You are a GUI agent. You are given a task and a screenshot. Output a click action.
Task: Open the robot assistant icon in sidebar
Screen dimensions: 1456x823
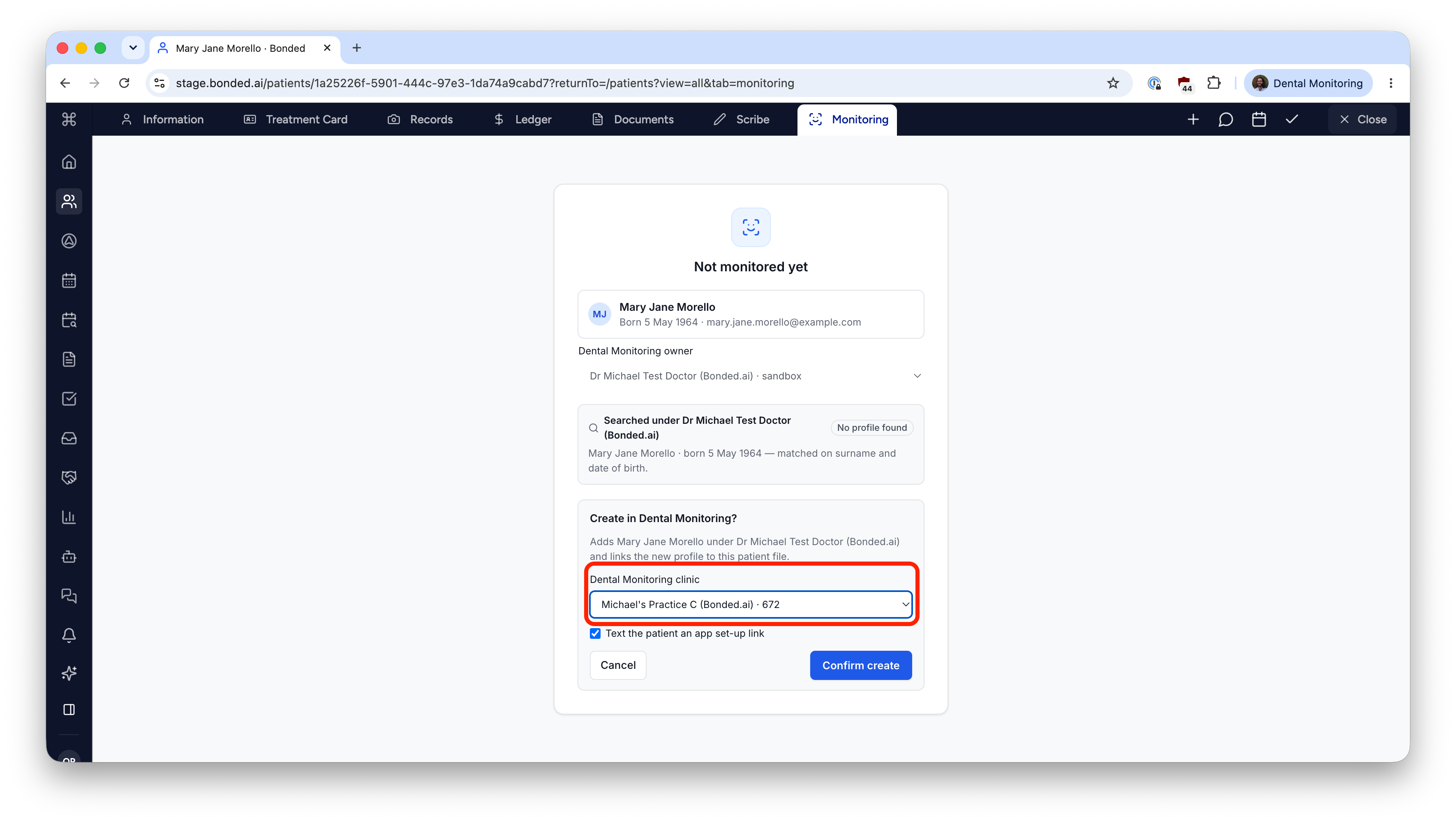tap(69, 557)
